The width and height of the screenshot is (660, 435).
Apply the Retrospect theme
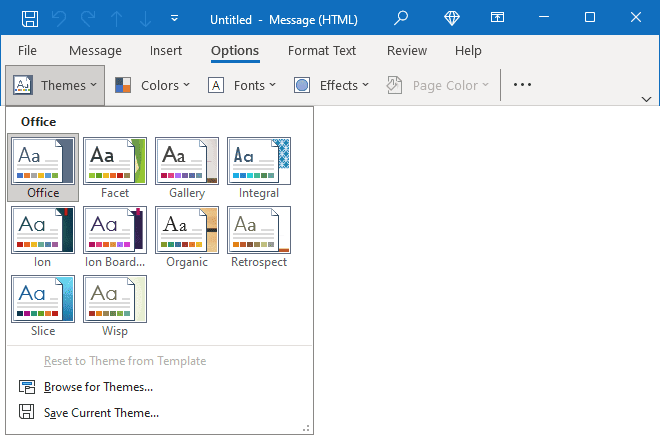tap(259, 237)
